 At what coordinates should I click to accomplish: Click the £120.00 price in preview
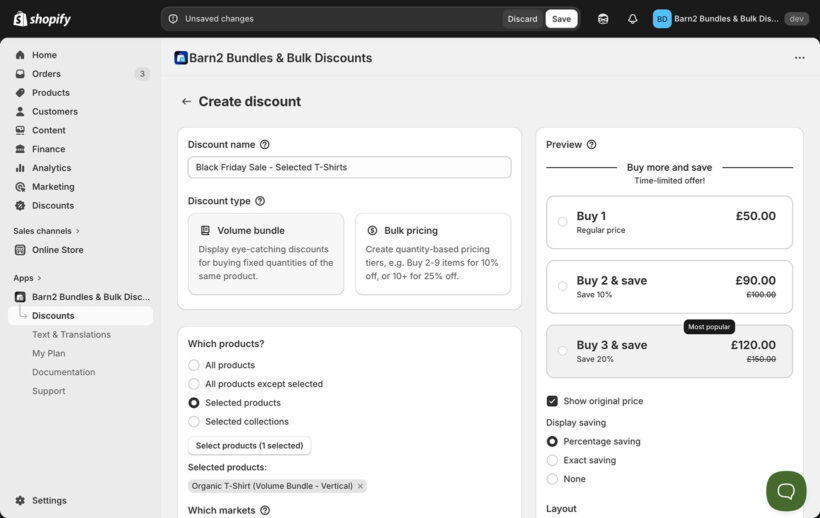[x=753, y=345]
